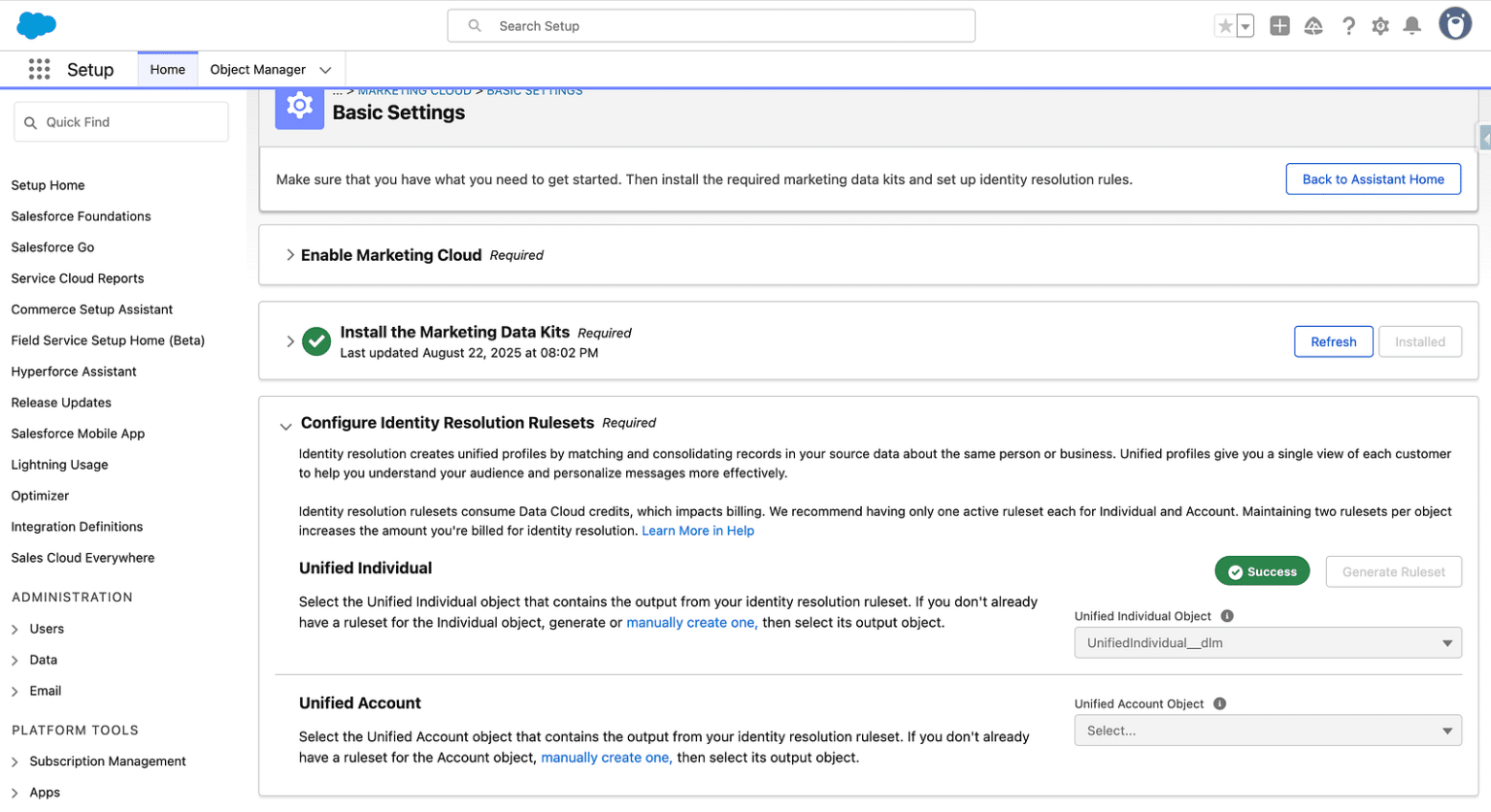This screenshot has width=1491, height=812.
Task: Open Learn More in Help link
Action: [x=698, y=531]
